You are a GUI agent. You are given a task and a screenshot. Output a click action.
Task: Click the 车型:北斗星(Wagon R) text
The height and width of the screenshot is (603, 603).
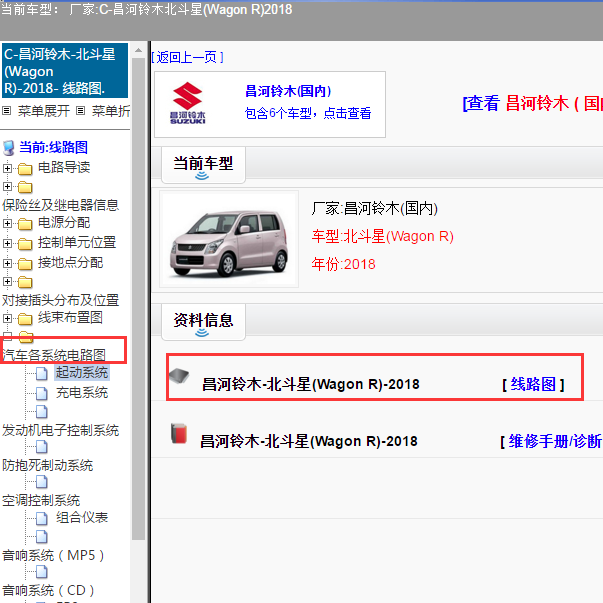pyautogui.click(x=383, y=236)
